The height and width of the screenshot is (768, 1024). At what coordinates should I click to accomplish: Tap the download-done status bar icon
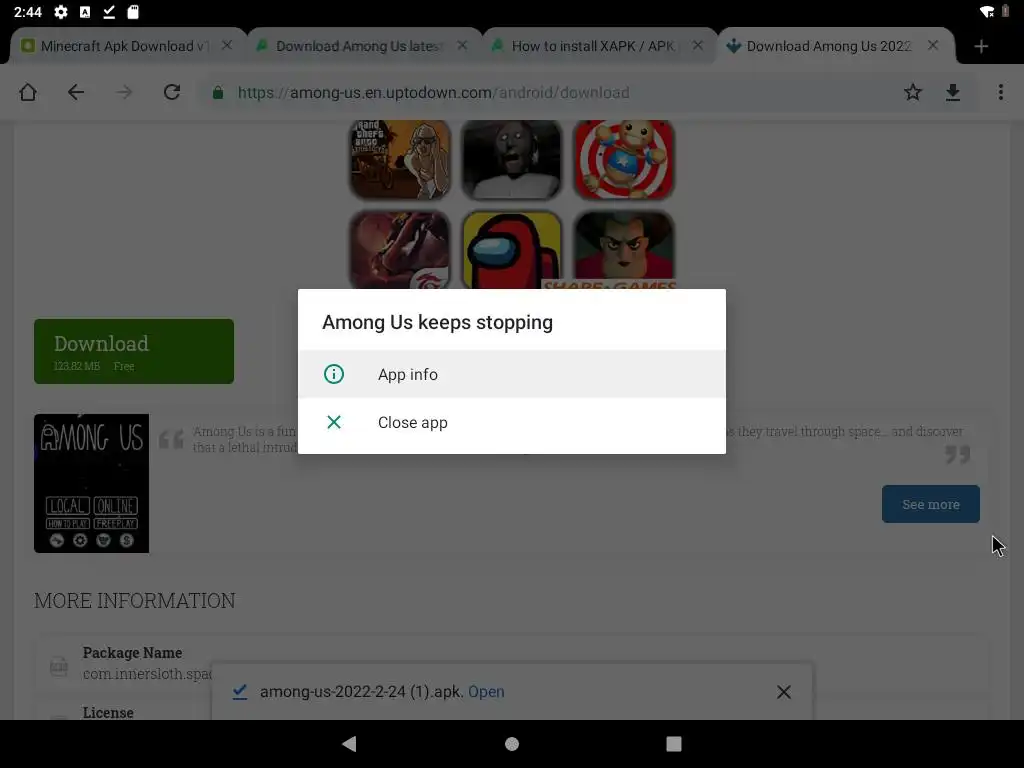(x=109, y=12)
